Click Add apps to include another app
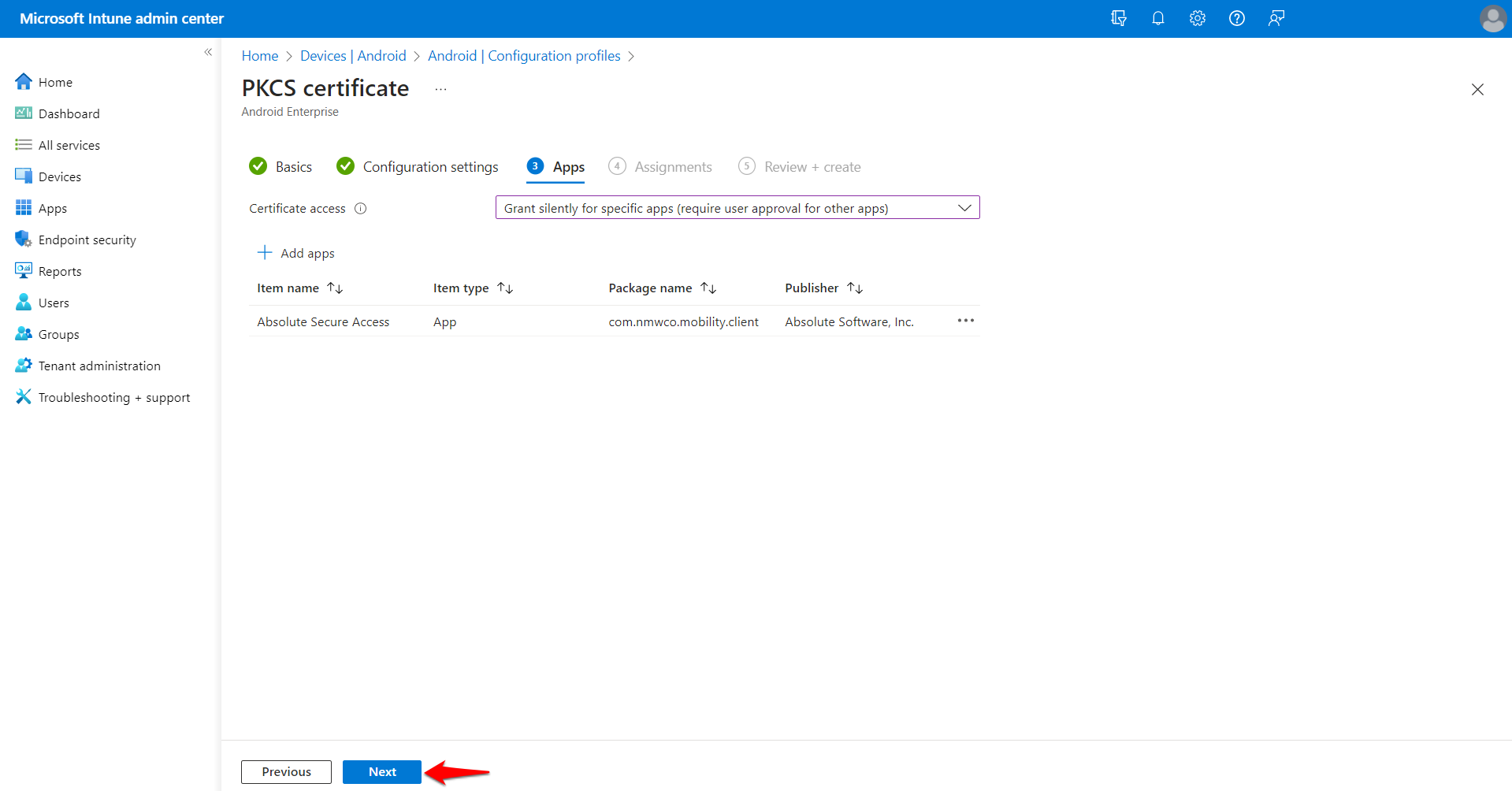Screen dimensions: 1512x791 (x=295, y=252)
